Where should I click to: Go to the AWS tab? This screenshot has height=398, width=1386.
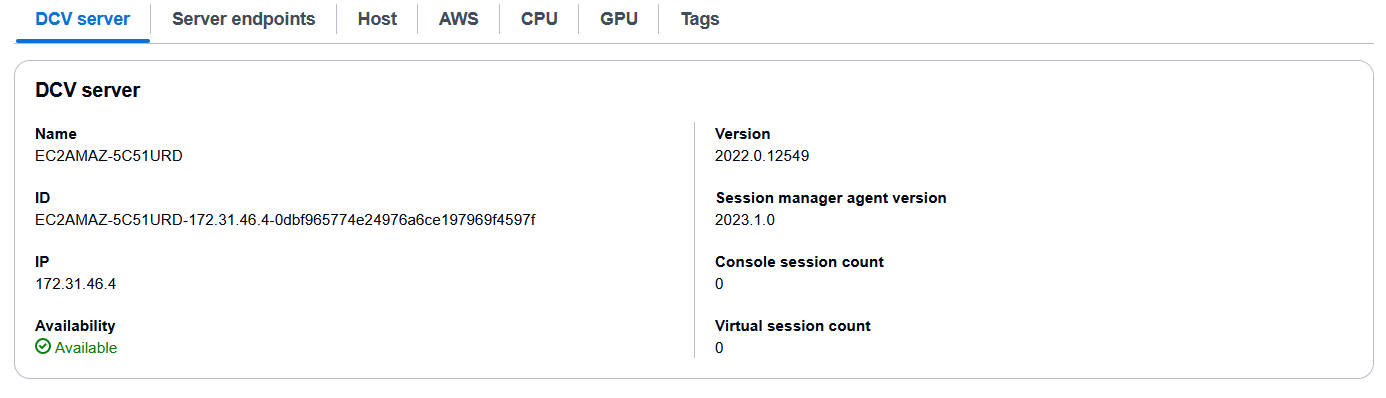pyautogui.click(x=458, y=19)
